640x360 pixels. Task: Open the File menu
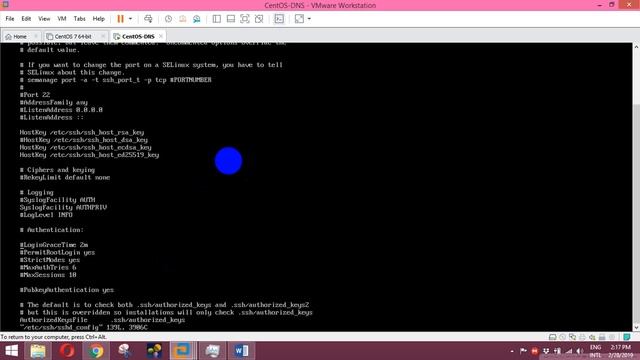tap(10, 19)
